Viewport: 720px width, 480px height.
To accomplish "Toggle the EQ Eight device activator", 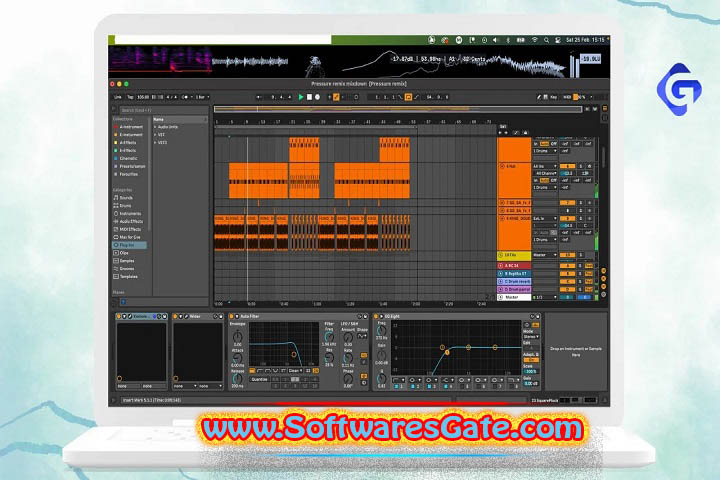I will pos(376,316).
